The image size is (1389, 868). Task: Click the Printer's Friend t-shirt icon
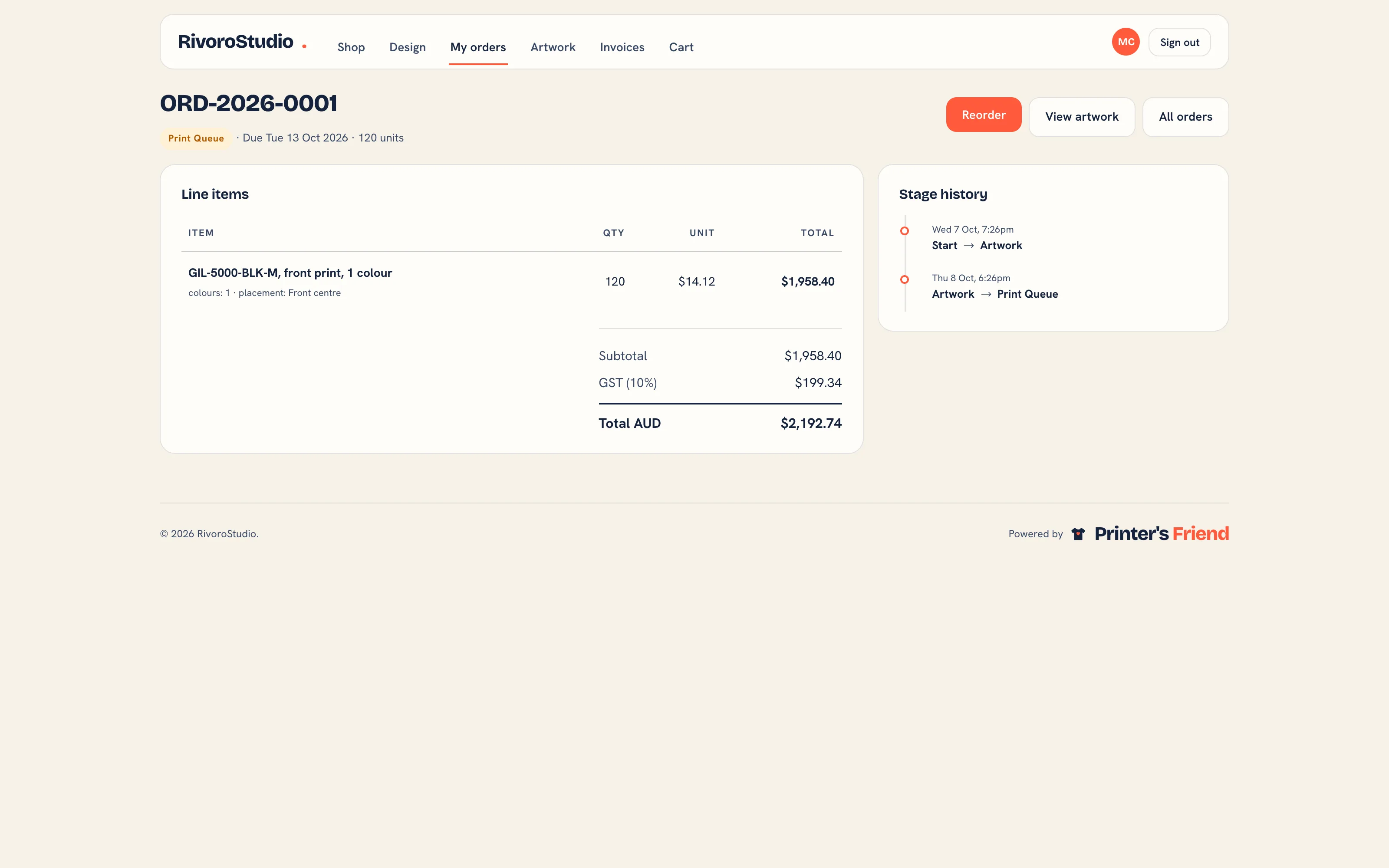tap(1078, 534)
